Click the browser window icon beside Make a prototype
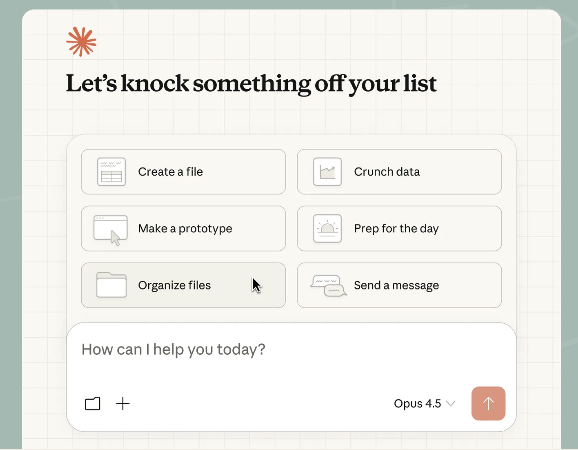 111,230
